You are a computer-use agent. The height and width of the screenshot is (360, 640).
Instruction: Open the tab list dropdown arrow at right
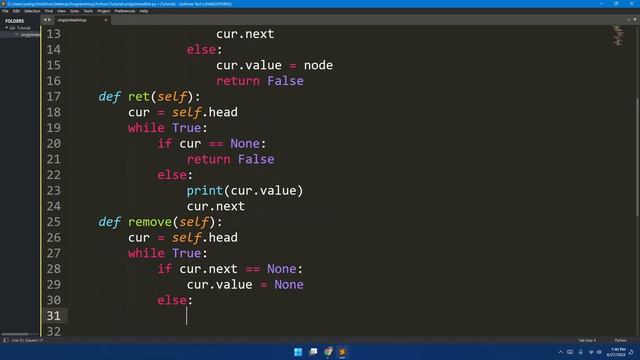pos(635,20)
